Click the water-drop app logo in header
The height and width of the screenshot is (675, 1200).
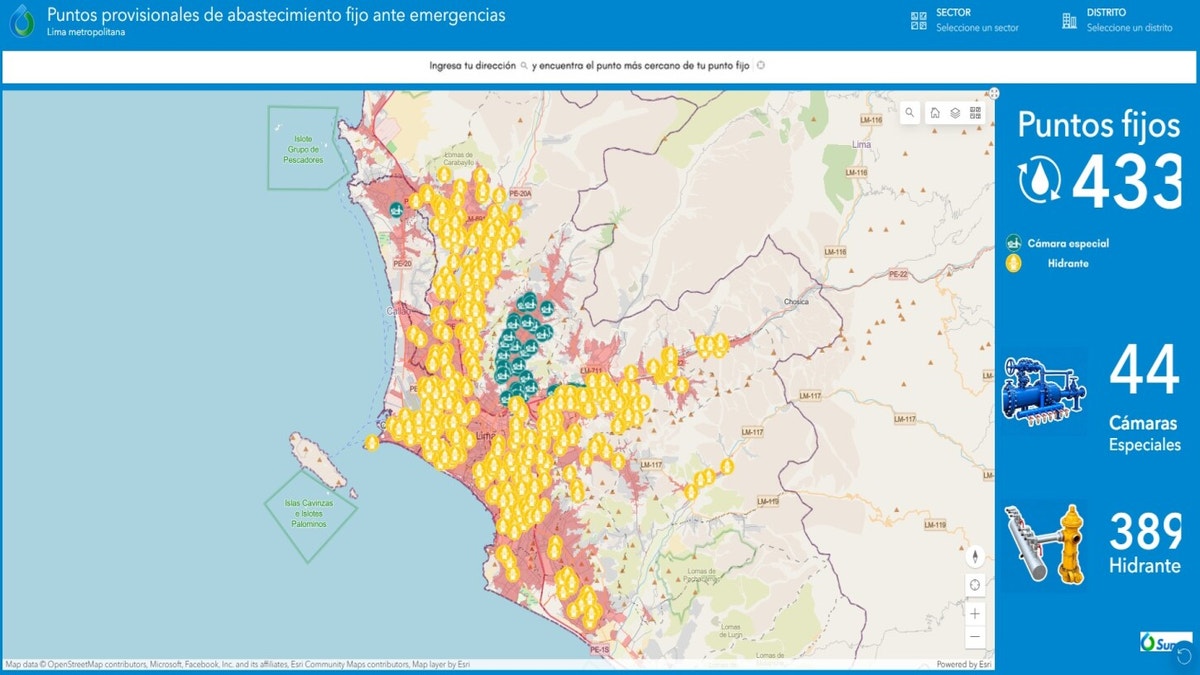coord(22,20)
